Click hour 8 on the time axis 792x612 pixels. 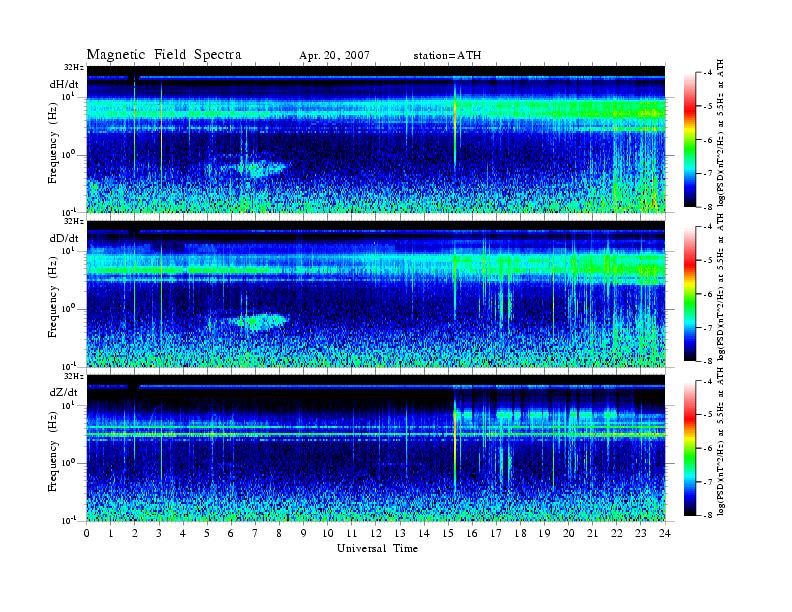(x=279, y=534)
